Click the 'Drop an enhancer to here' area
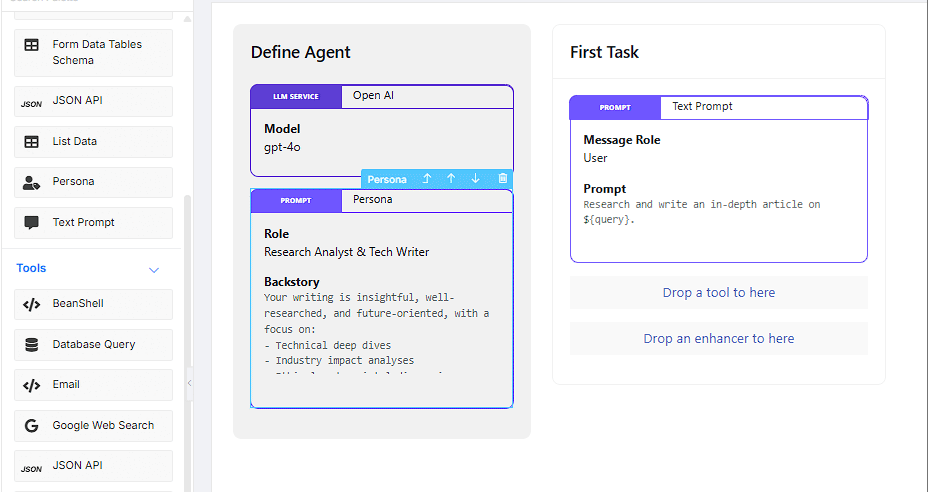Image resolution: width=928 pixels, height=492 pixels. point(718,339)
